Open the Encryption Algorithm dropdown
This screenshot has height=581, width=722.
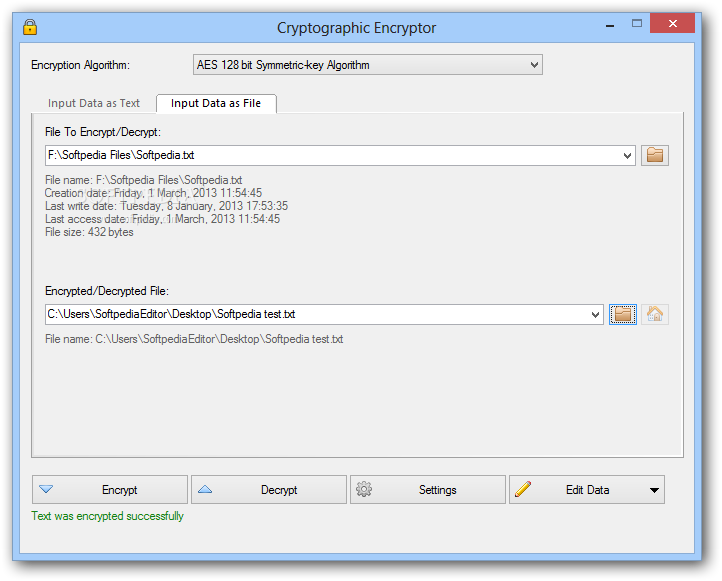(367, 65)
